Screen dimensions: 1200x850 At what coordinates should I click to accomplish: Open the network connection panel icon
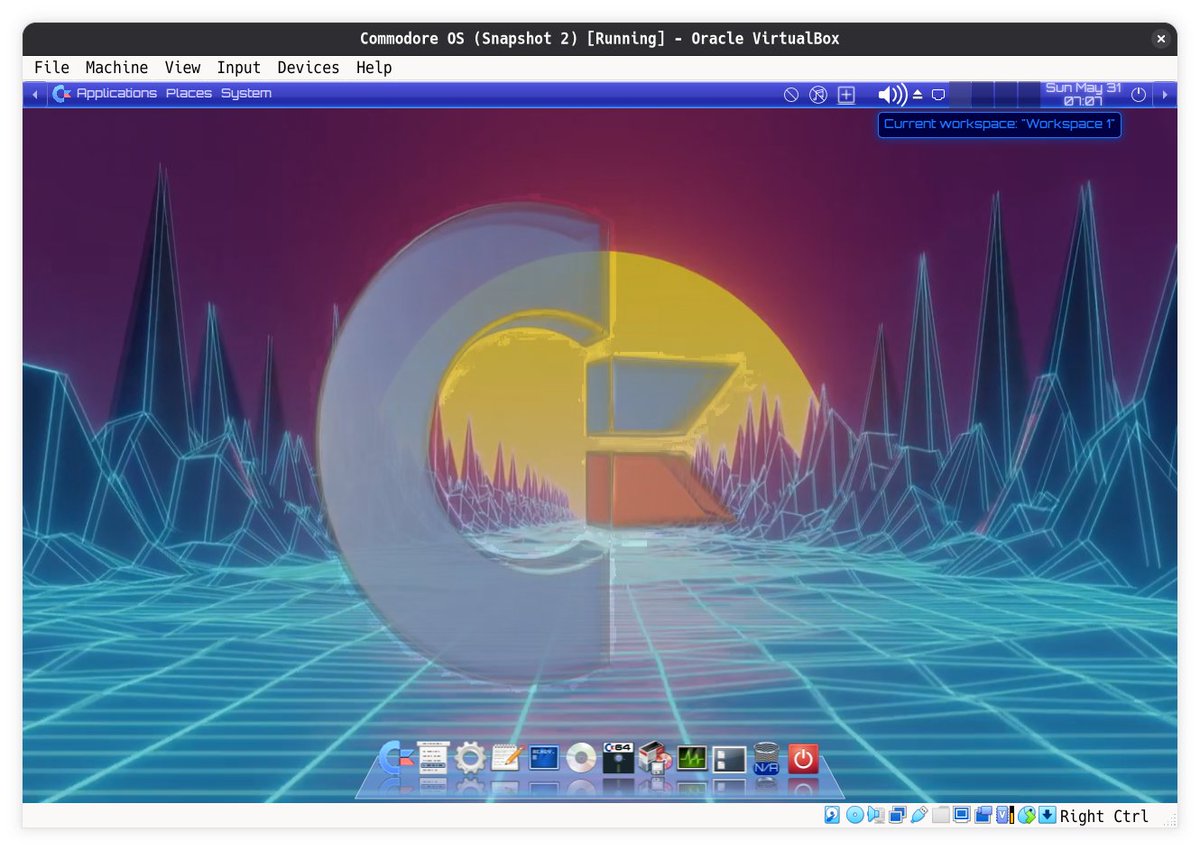pos(938,95)
